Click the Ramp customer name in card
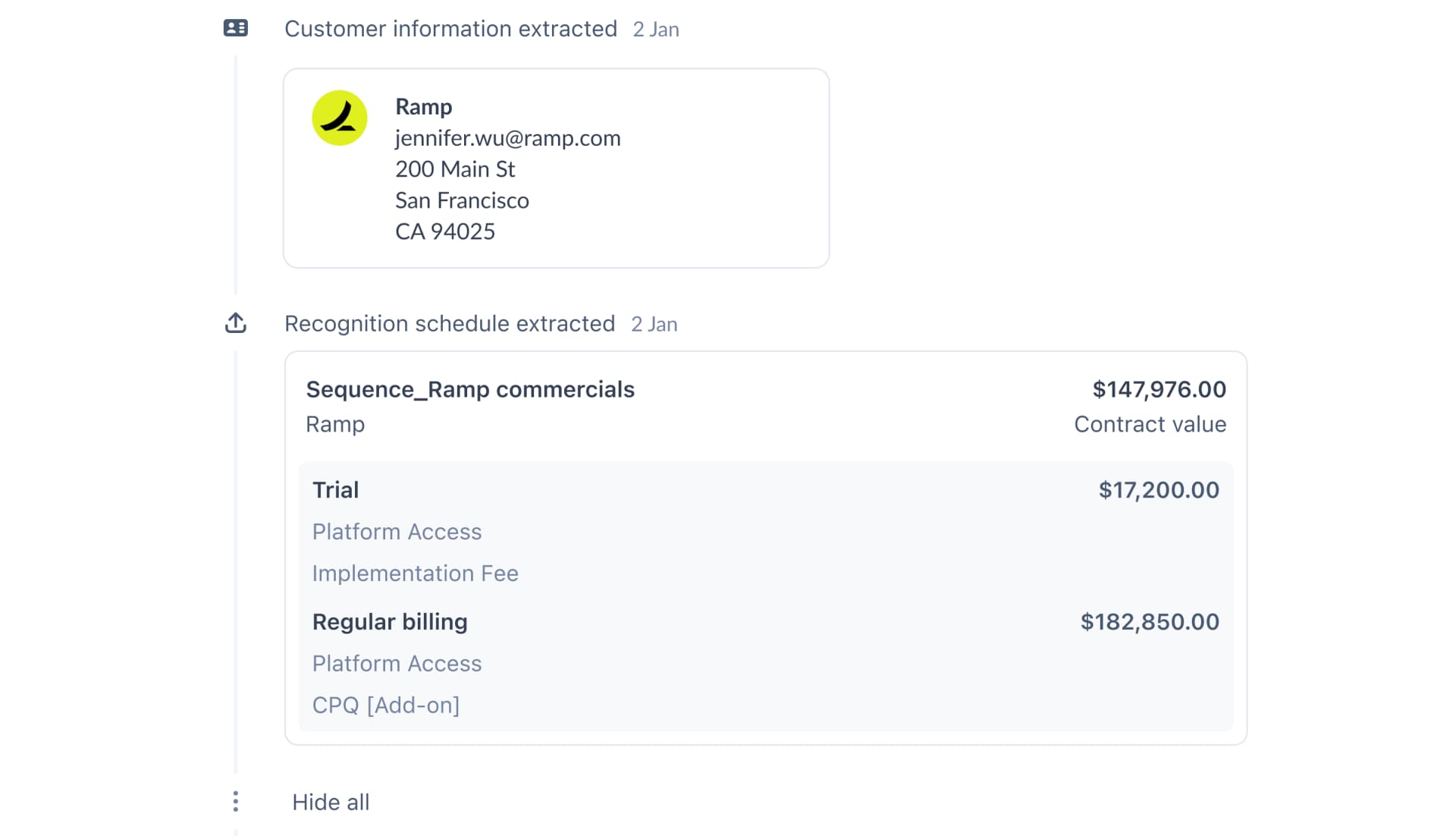Screen dimensions: 1456x836 [423, 107]
